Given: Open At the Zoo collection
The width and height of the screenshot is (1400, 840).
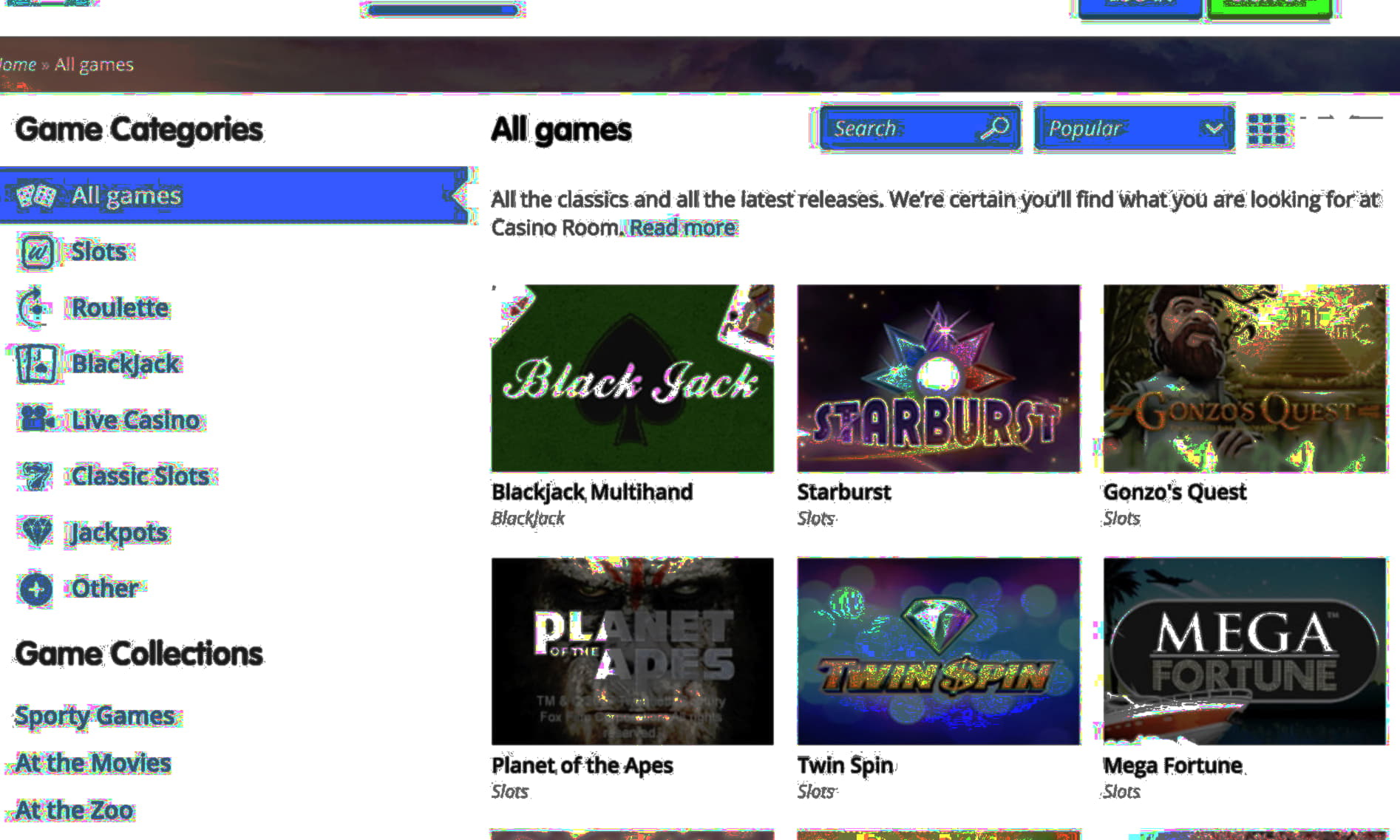Looking at the screenshot, I should pos(75,810).
